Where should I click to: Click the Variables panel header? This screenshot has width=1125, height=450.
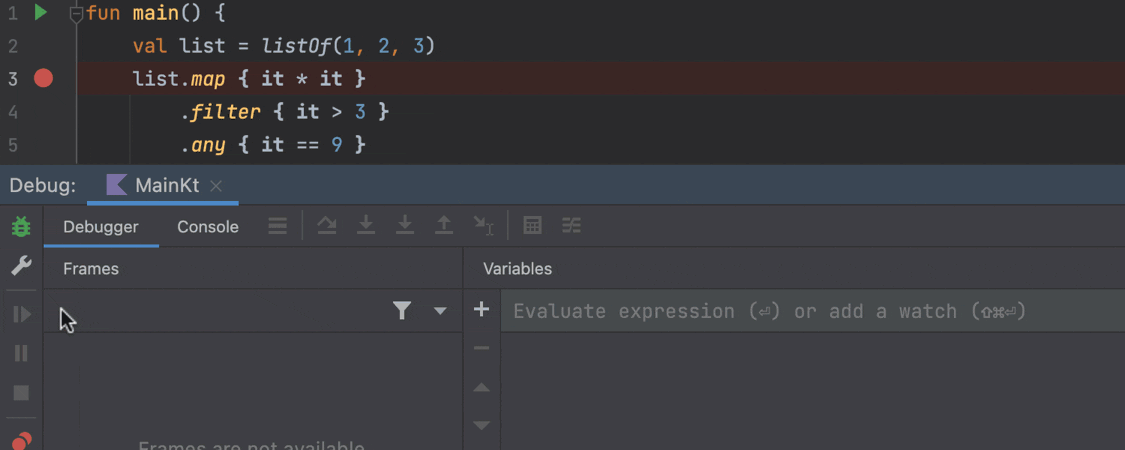coord(517,269)
